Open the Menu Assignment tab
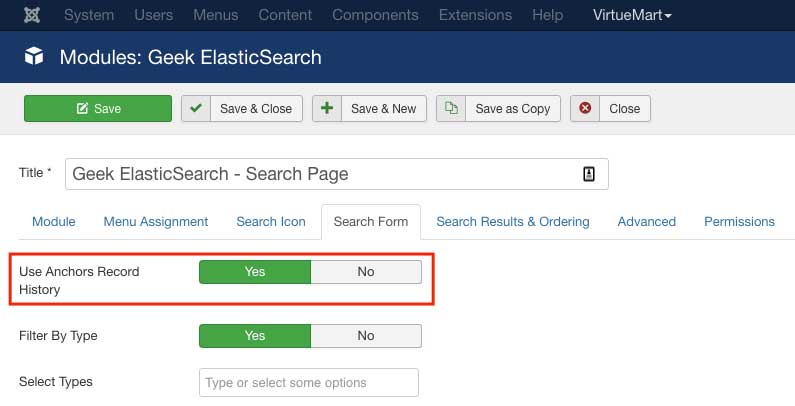Screen dimensions: 795x406 point(156,222)
